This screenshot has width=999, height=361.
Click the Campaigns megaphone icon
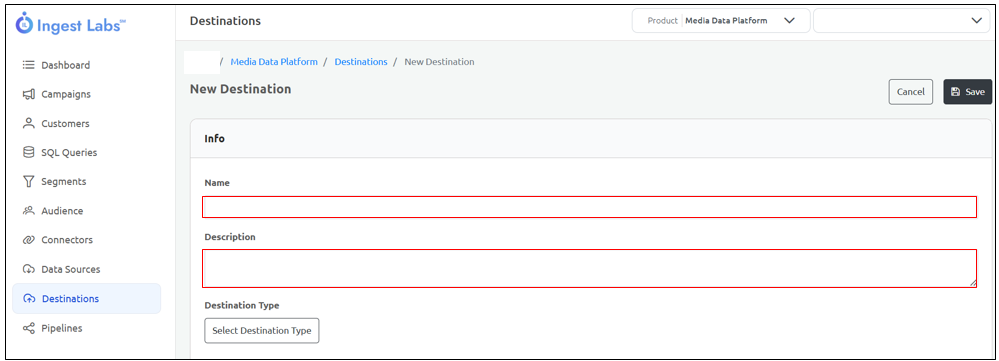pos(28,94)
